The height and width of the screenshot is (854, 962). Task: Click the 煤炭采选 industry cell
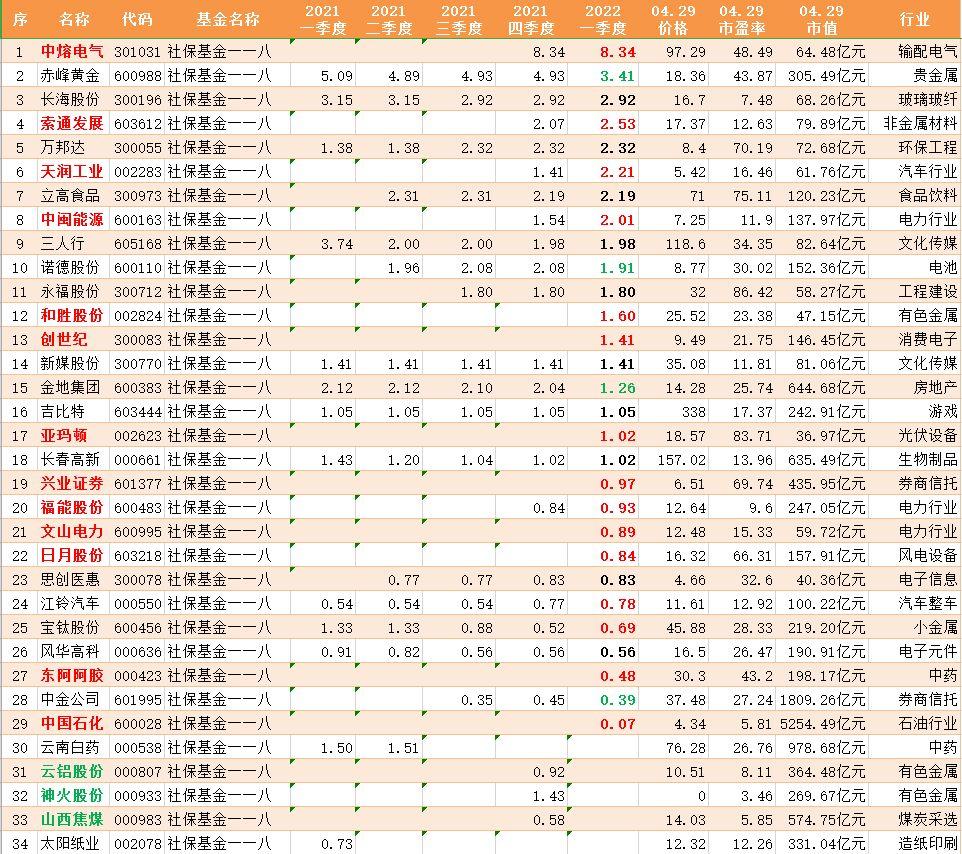pos(928,820)
